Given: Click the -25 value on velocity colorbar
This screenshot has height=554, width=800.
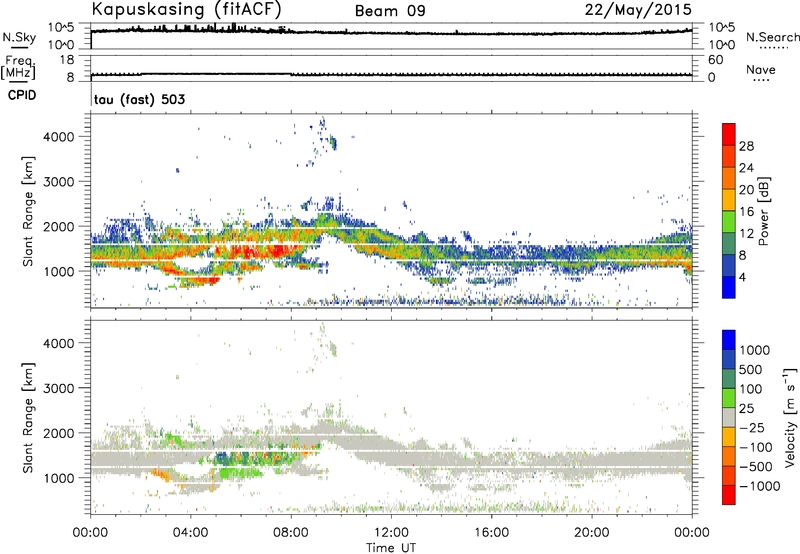Looking at the screenshot, I should coord(752,428).
